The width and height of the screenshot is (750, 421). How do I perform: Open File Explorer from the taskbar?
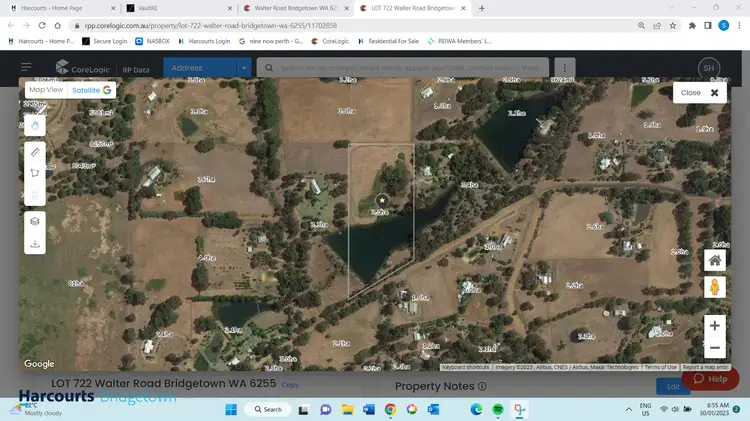pos(347,410)
